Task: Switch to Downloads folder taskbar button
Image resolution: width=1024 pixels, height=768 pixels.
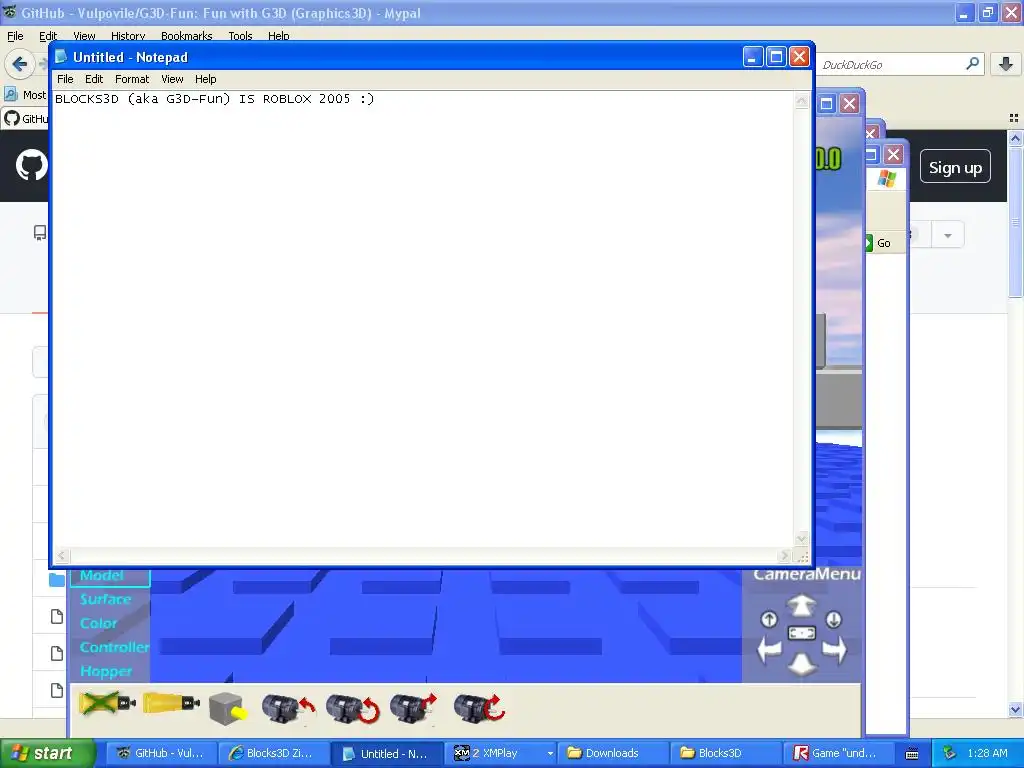Action: point(612,753)
